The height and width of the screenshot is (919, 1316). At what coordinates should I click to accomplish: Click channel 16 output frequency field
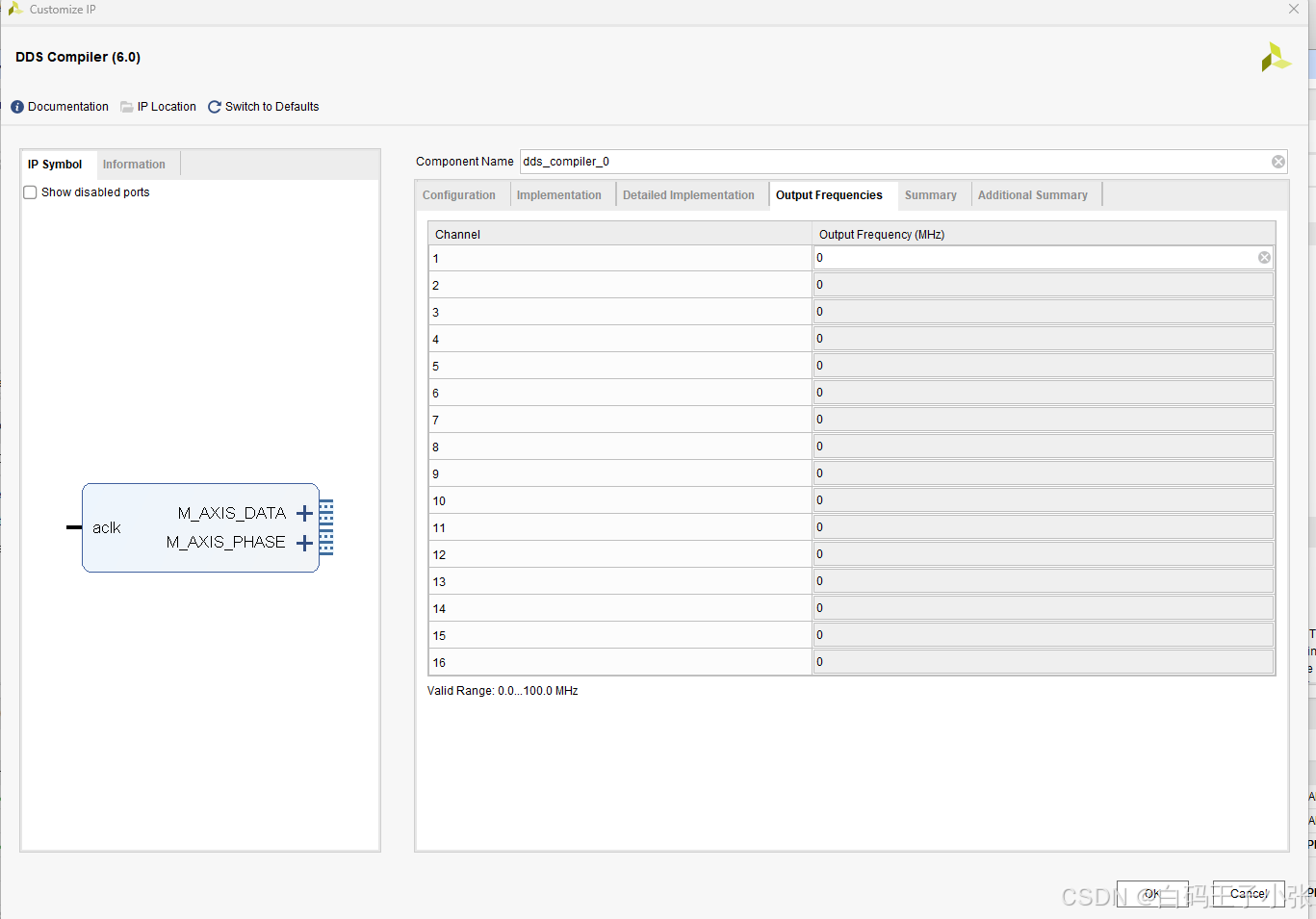pyautogui.click(x=1044, y=662)
